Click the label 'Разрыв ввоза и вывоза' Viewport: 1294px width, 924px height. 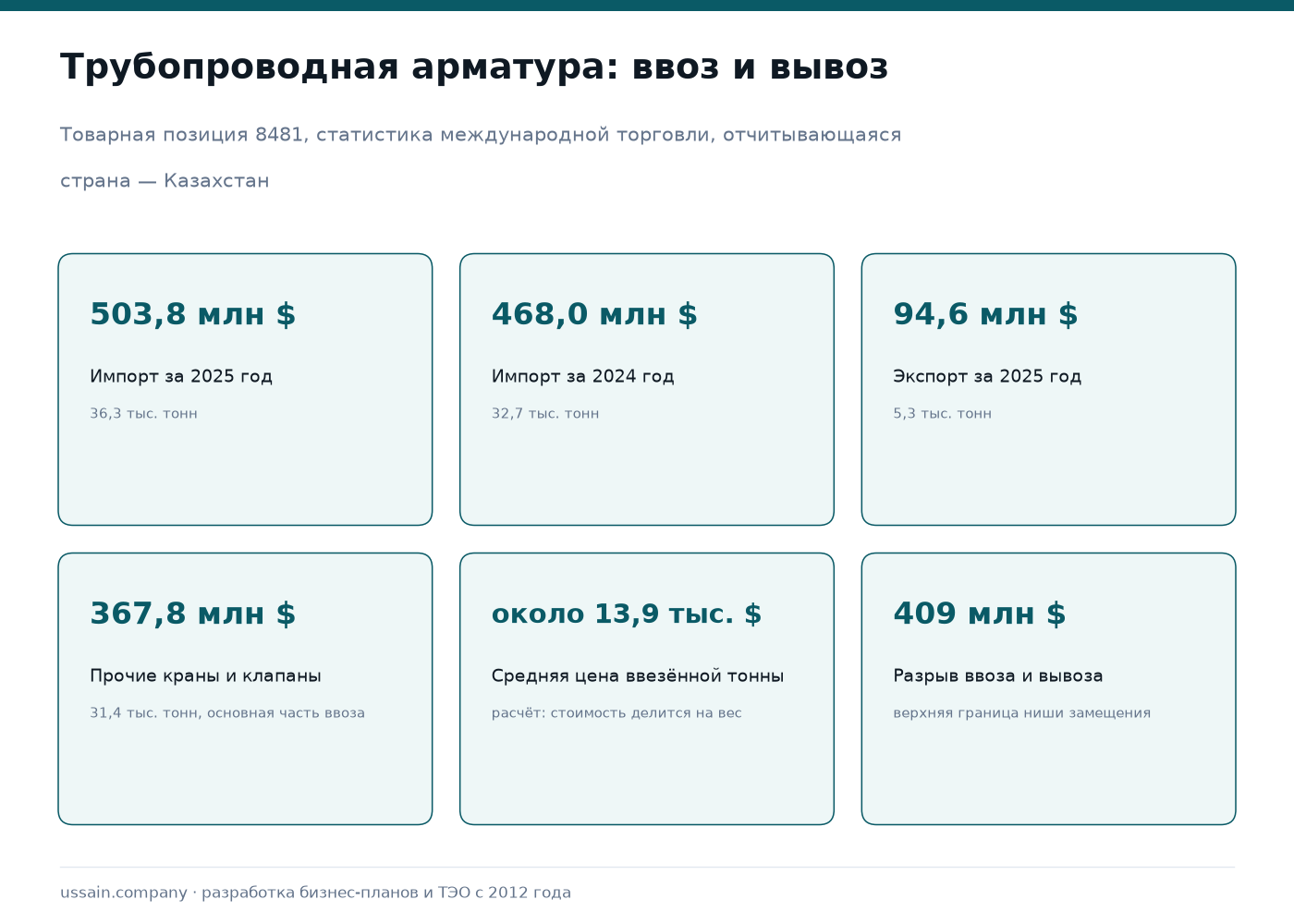click(997, 675)
